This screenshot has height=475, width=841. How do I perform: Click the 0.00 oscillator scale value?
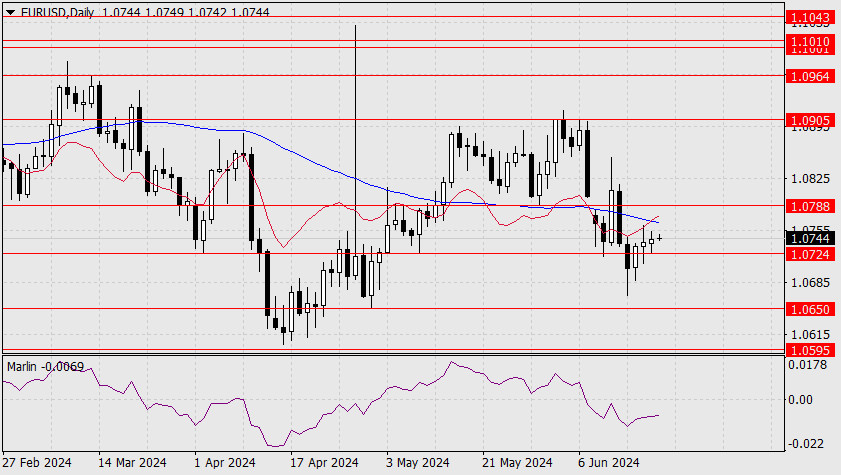coord(800,399)
